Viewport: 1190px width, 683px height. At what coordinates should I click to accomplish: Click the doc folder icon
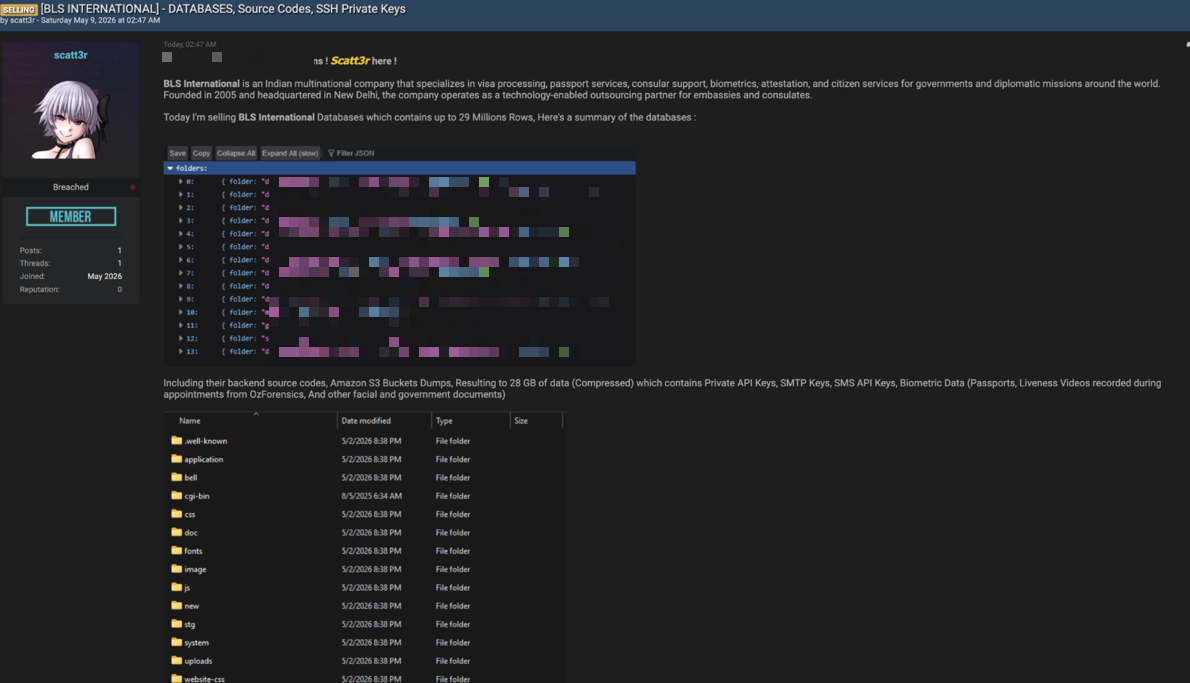click(x=177, y=532)
